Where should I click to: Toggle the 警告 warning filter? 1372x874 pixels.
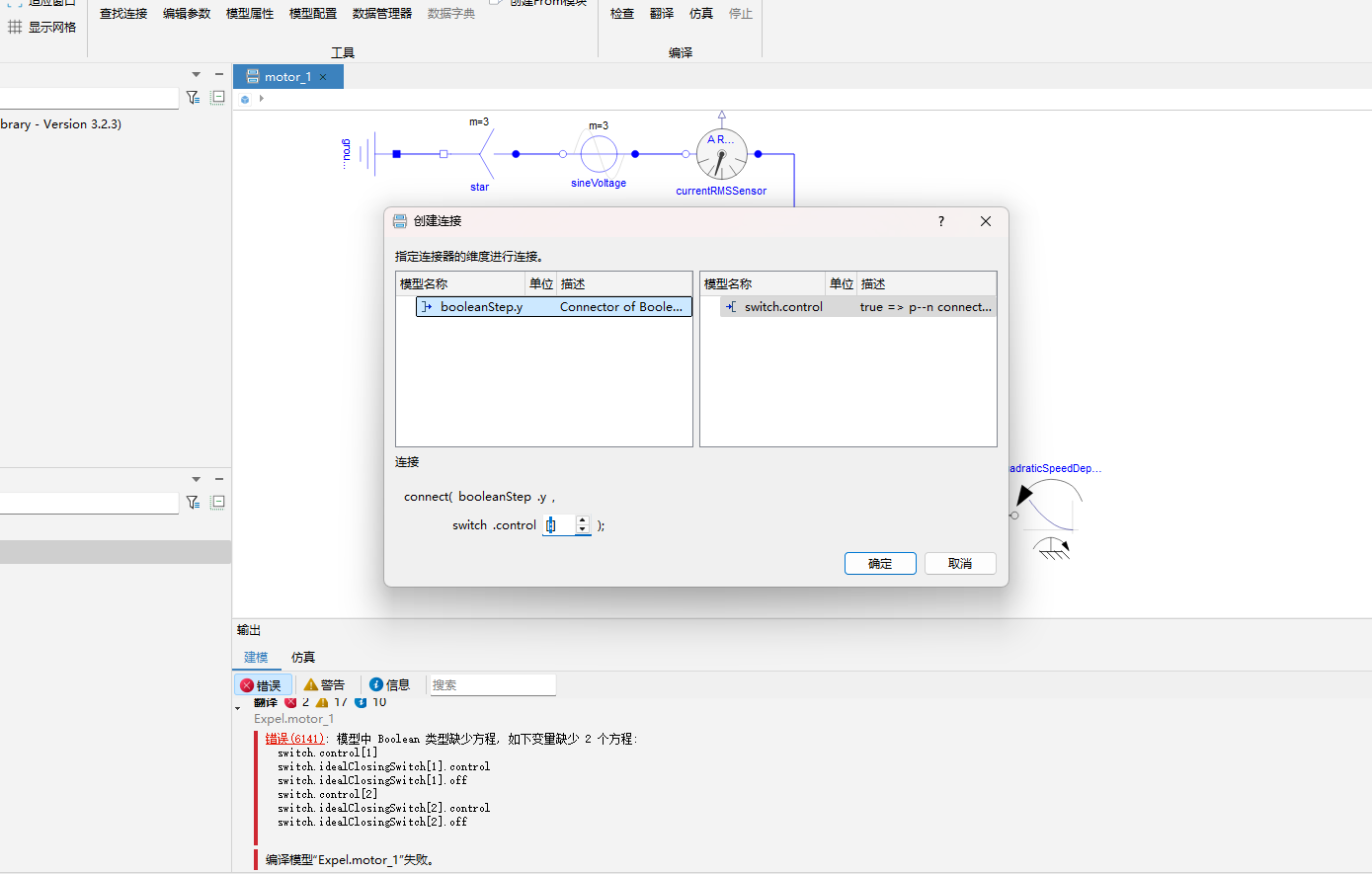click(324, 684)
